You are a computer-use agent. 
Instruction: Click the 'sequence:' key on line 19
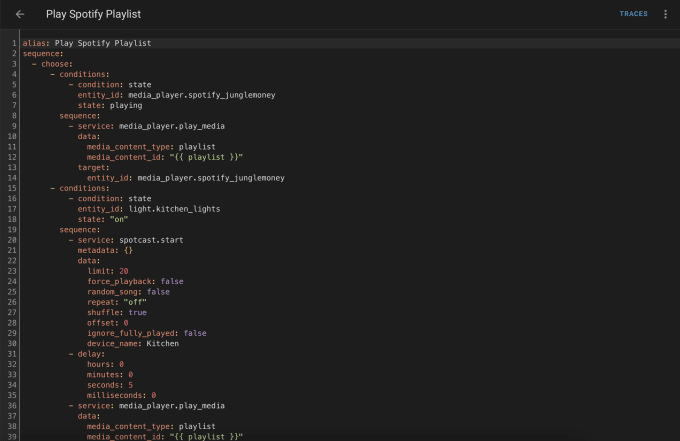80,230
